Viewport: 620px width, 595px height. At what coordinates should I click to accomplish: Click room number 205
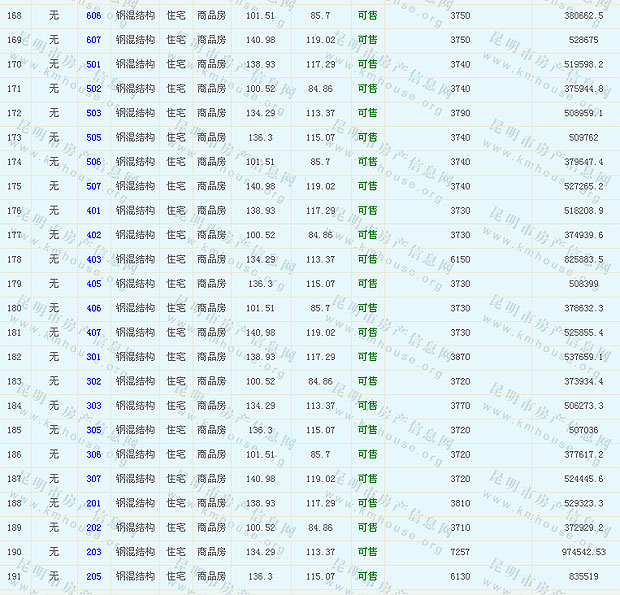(x=93, y=576)
